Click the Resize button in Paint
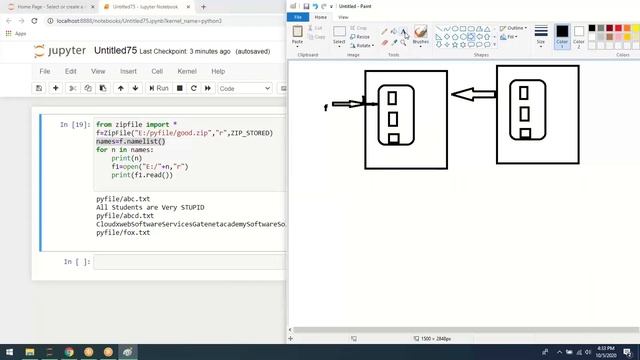Image resolution: width=640 pixels, height=360 pixels. (360, 37)
